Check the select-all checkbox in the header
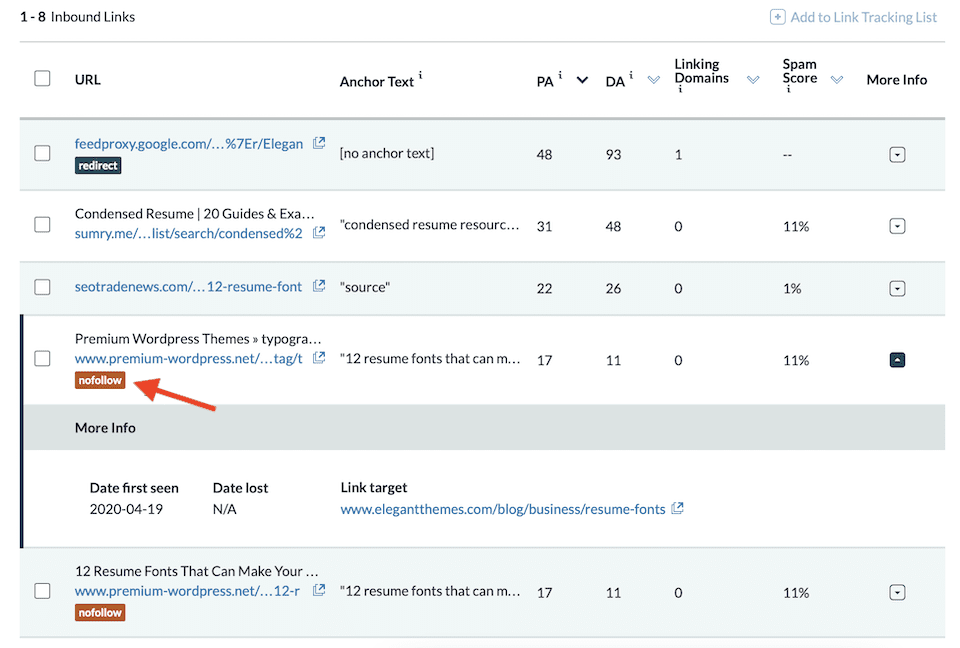This screenshot has height=648, width=960. pyautogui.click(x=42, y=78)
